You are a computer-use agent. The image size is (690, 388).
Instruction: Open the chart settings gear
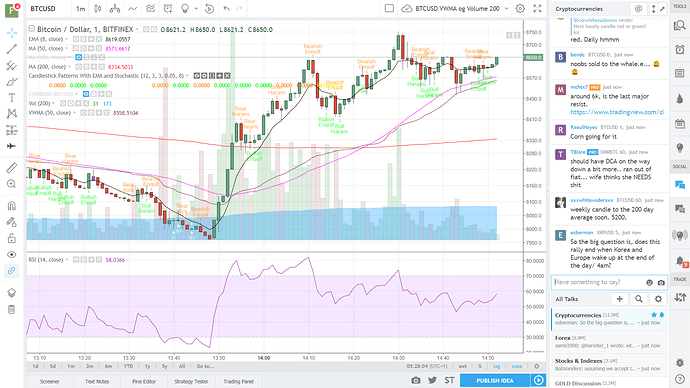tap(520, 8)
